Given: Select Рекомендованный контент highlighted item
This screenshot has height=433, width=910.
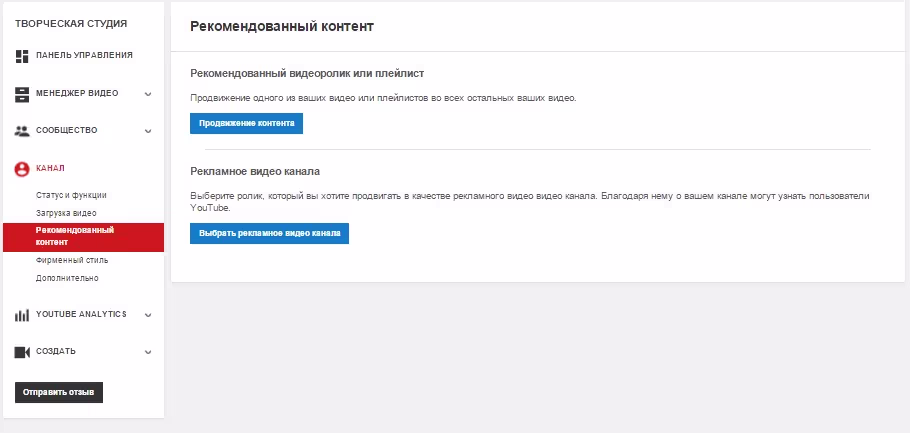Looking at the screenshot, I should 84,236.
